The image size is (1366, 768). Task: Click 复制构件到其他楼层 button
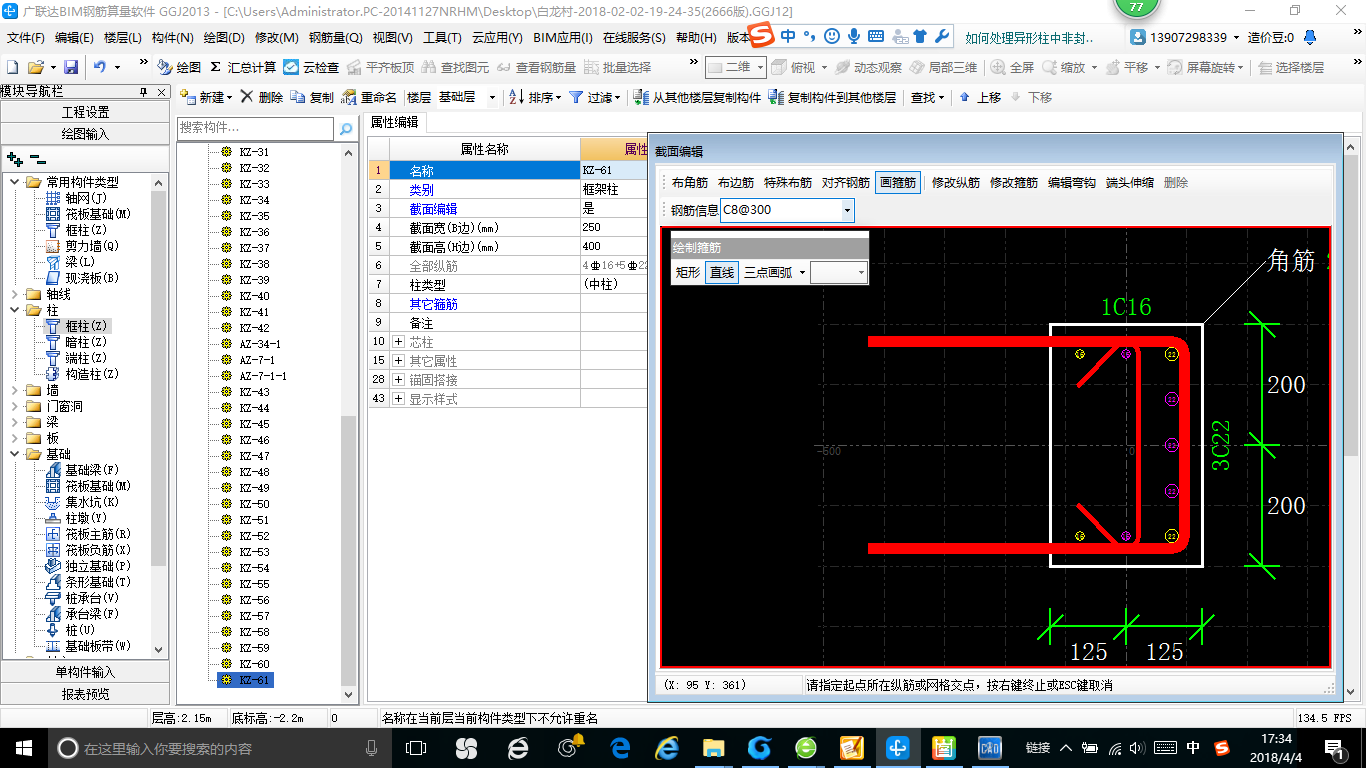[832, 97]
